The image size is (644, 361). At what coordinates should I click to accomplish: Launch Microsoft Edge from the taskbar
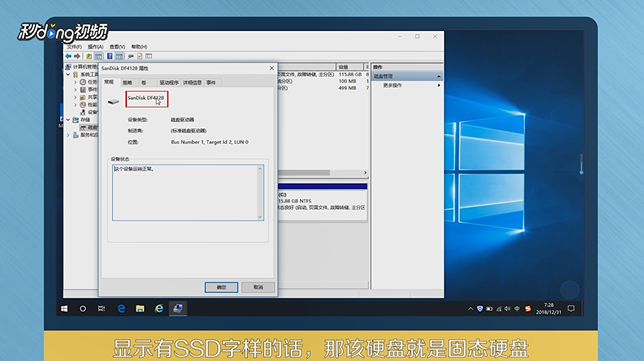click(121, 308)
